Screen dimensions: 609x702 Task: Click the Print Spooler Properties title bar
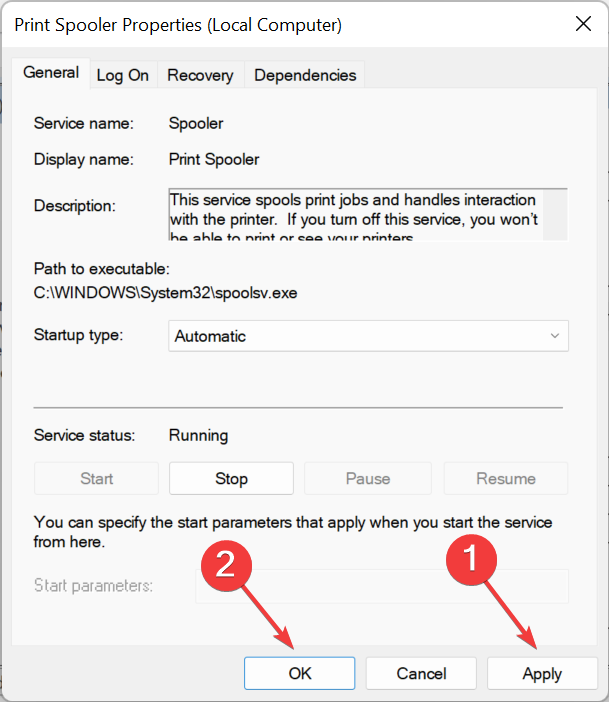click(200, 24)
